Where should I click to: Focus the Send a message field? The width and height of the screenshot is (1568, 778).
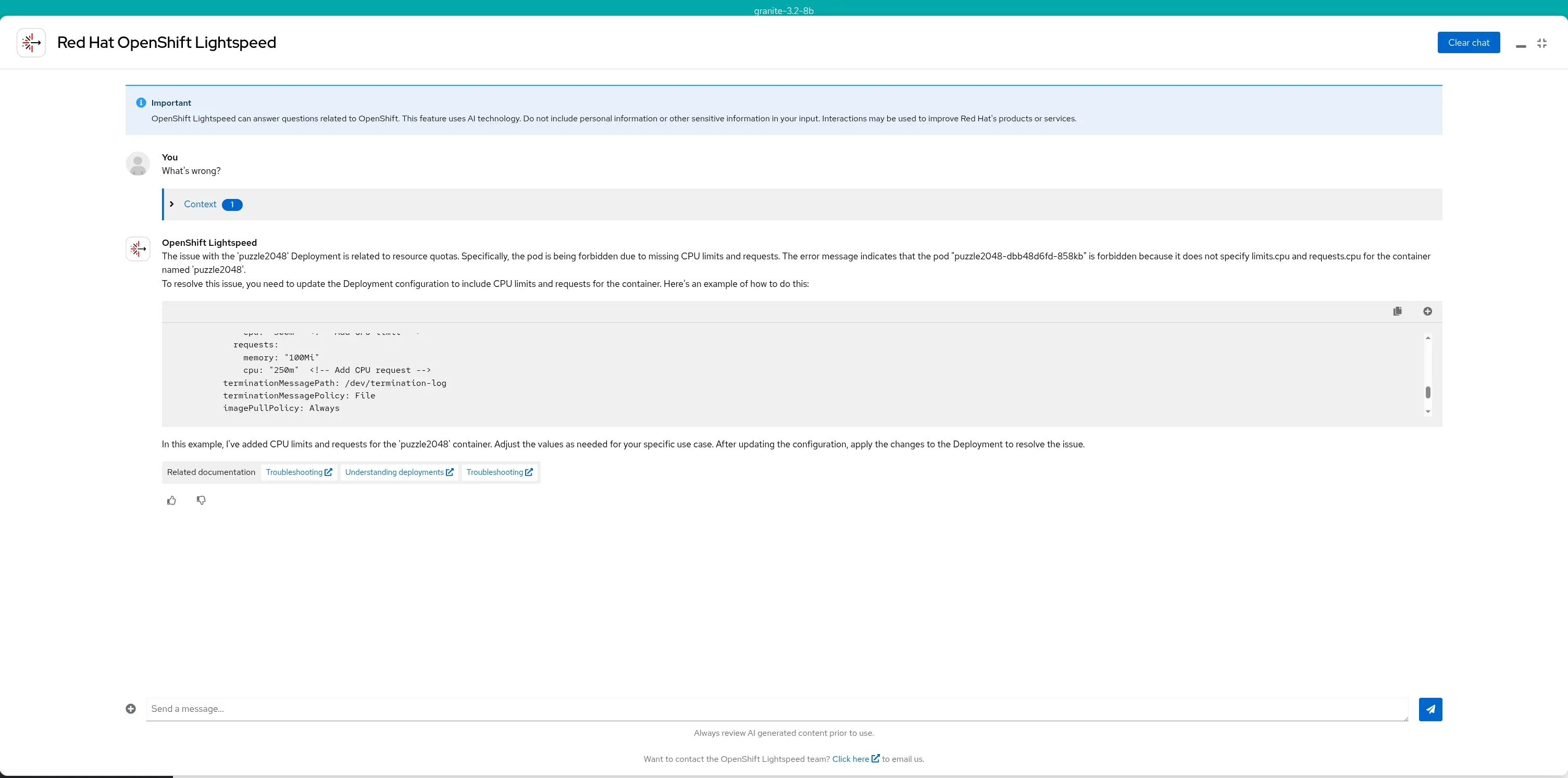point(777,709)
